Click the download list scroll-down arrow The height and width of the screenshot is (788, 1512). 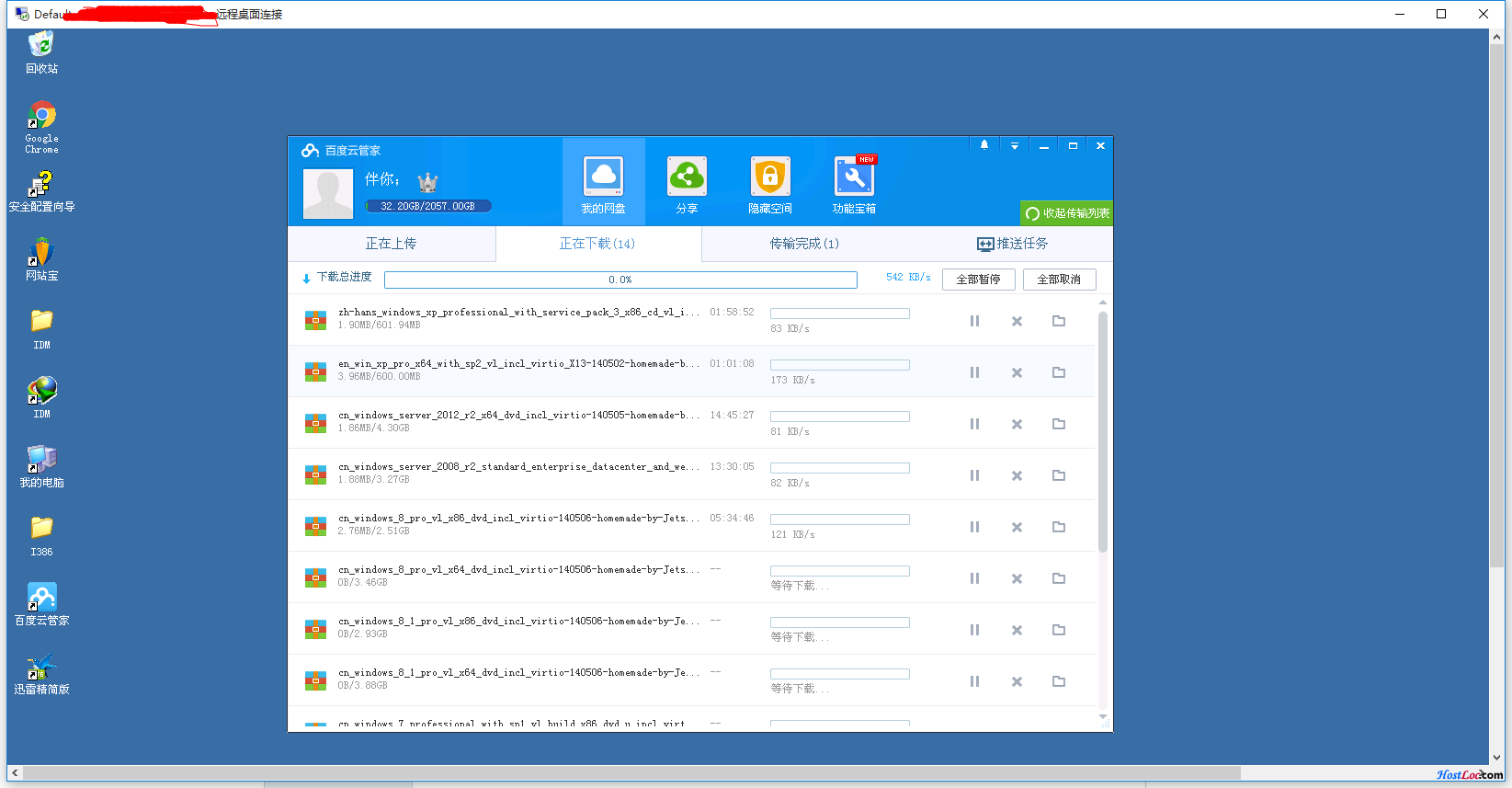coord(1103,717)
